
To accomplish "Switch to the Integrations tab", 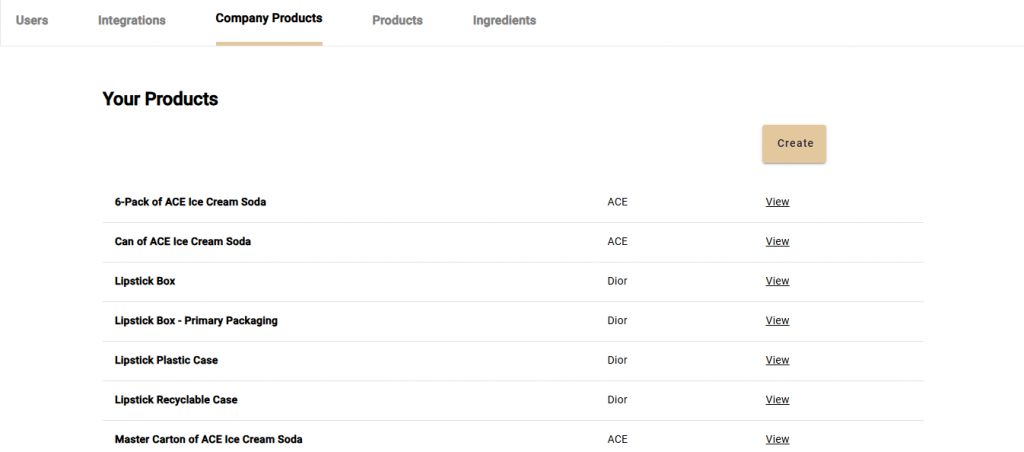I will pyautogui.click(x=132, y=20).
